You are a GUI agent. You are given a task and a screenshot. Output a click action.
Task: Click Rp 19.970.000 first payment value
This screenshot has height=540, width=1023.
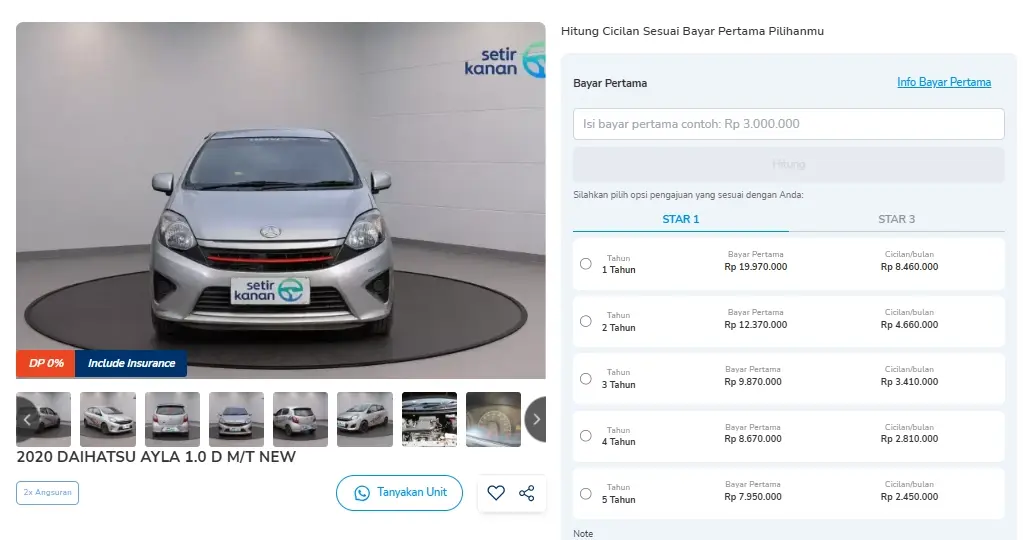click(756, 267)
